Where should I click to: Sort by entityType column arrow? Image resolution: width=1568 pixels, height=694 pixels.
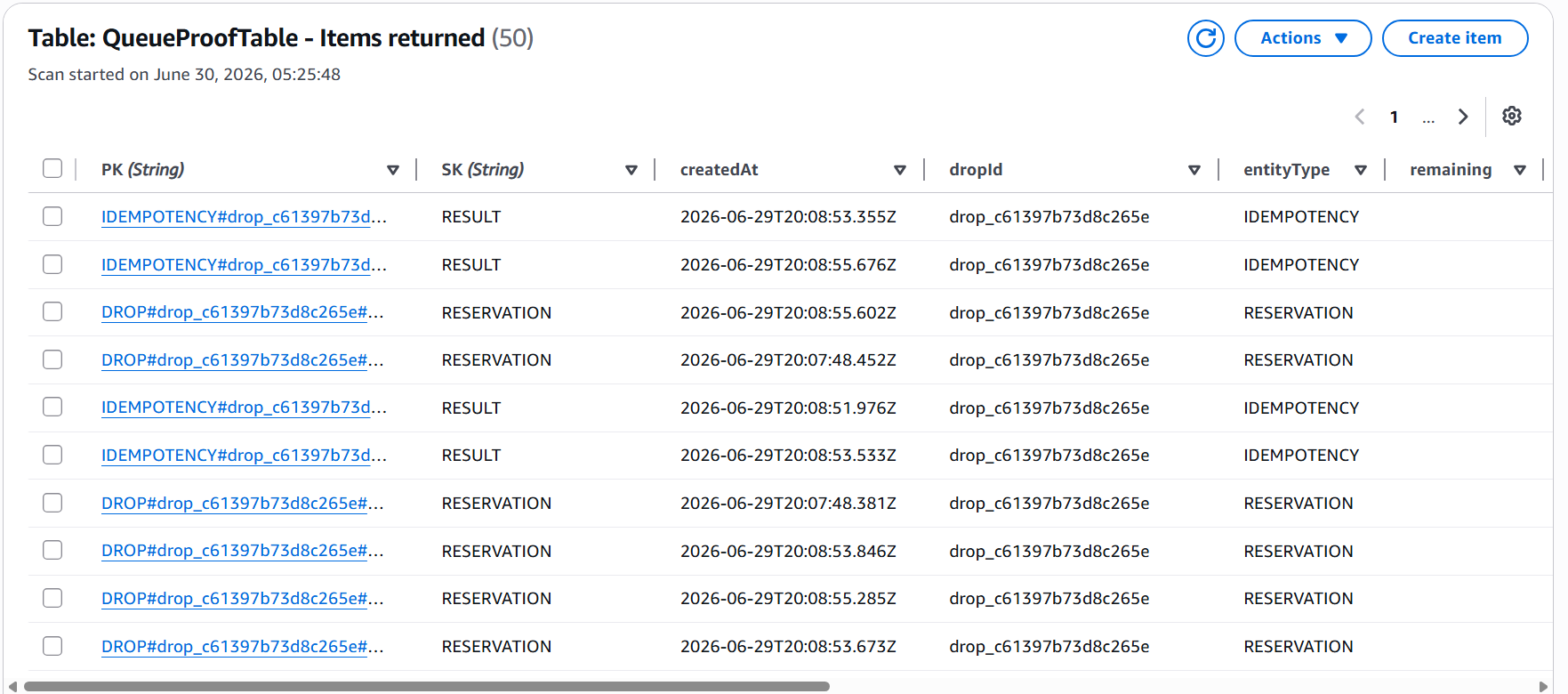[x=1361, y=170]
